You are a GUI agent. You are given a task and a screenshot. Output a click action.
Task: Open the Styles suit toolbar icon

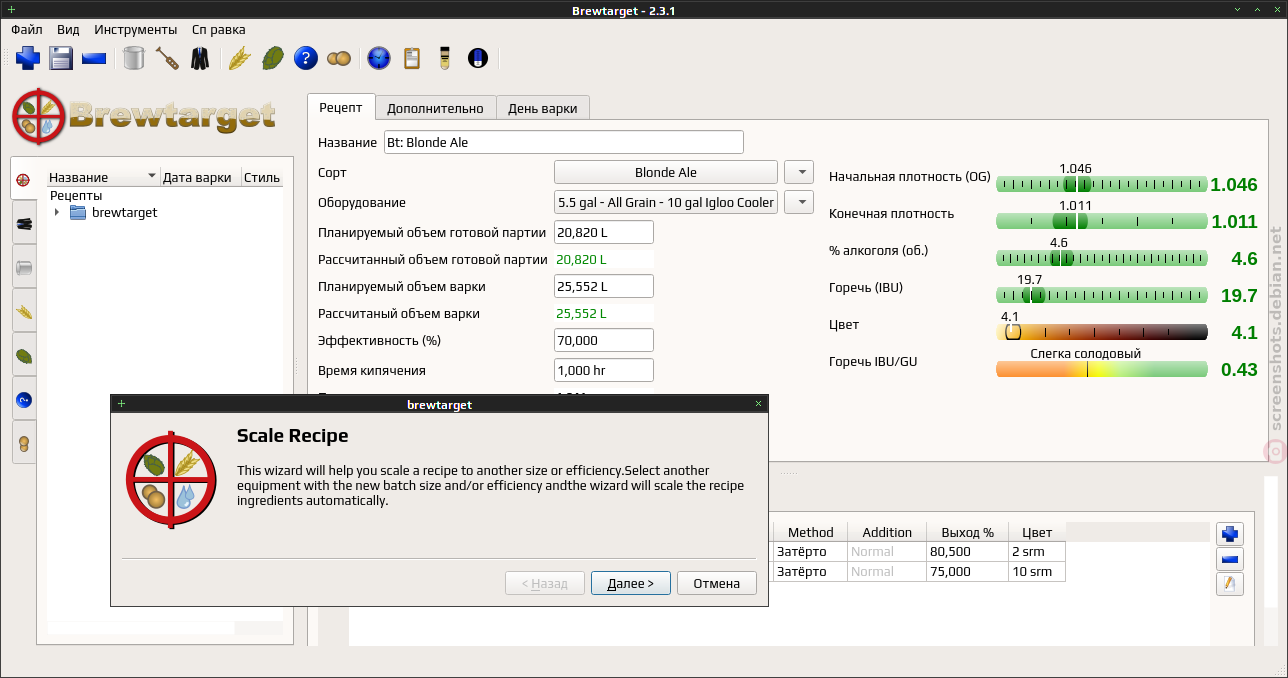tap(200, 58)
